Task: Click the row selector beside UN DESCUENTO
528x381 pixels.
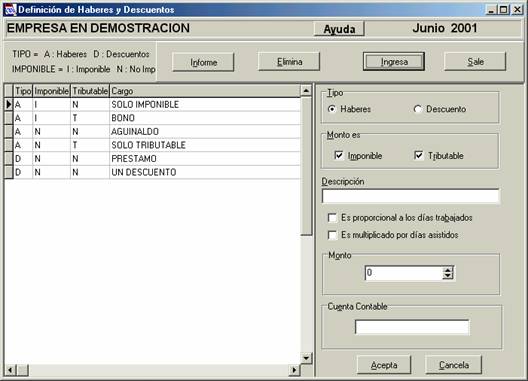Action: pyautogui.click(x=9, y=172)
